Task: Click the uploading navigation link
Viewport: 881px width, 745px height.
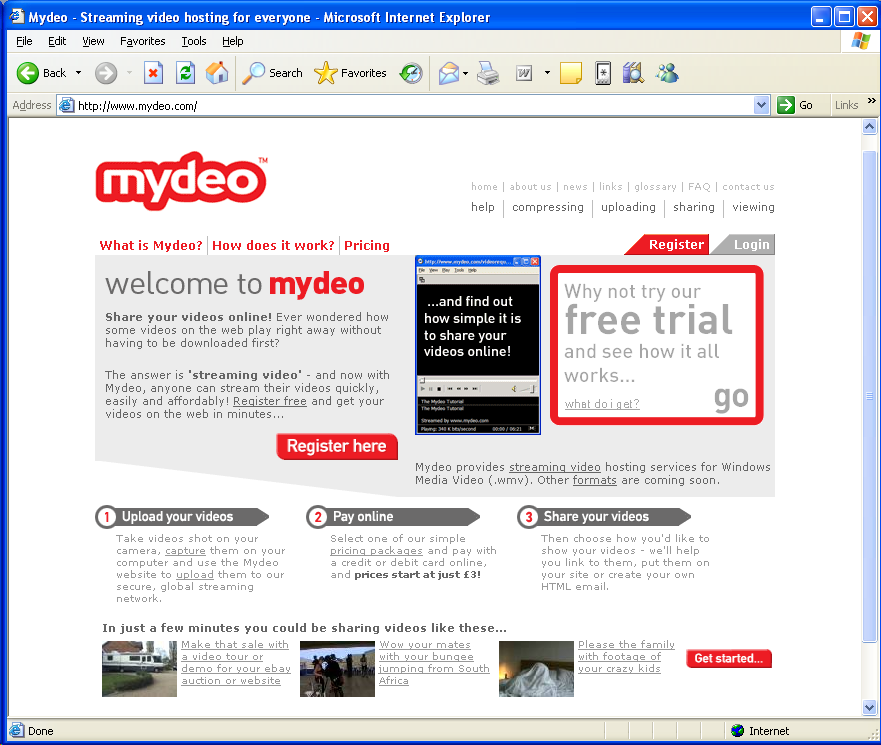Action: (628, 207)
